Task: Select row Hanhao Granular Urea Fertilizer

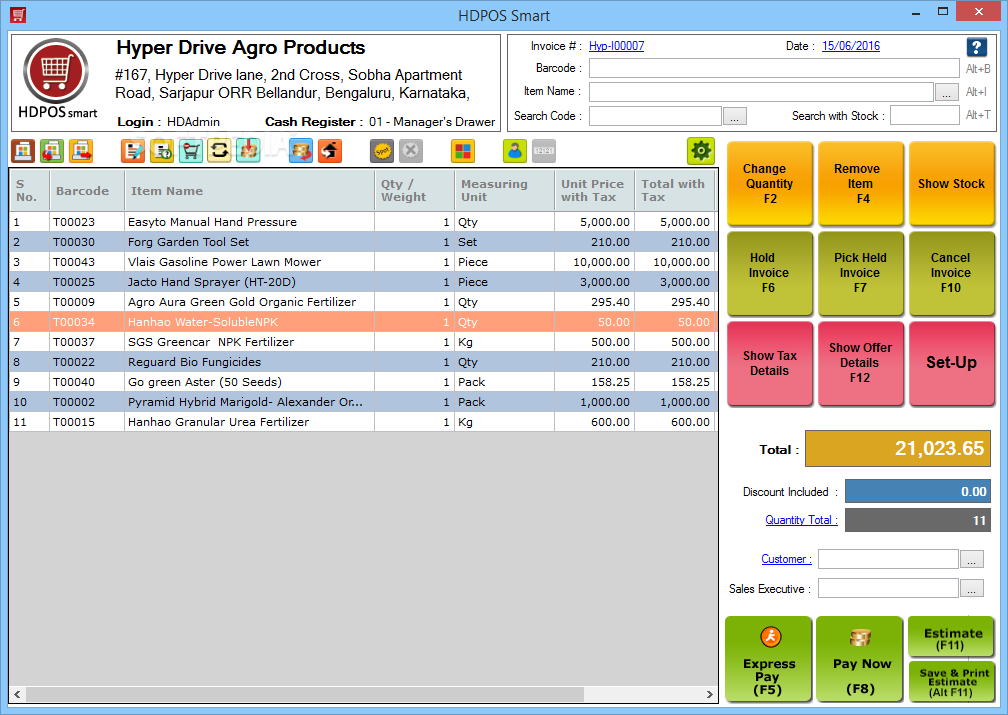Action: coord(363,422)
